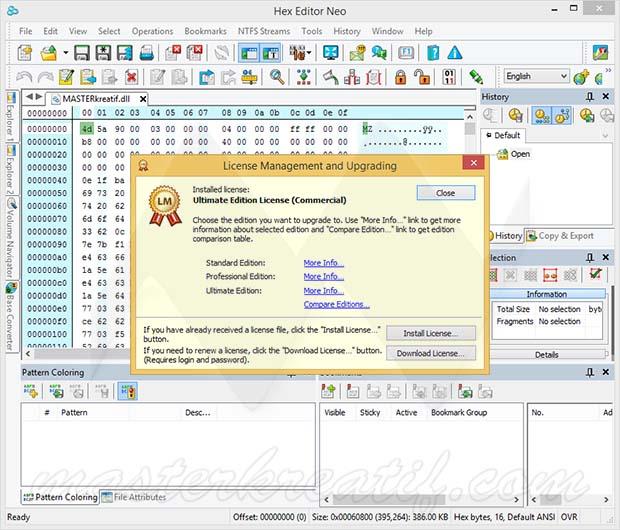
Task: Click the Redo arrow icon
Action: tap(45, 77)
